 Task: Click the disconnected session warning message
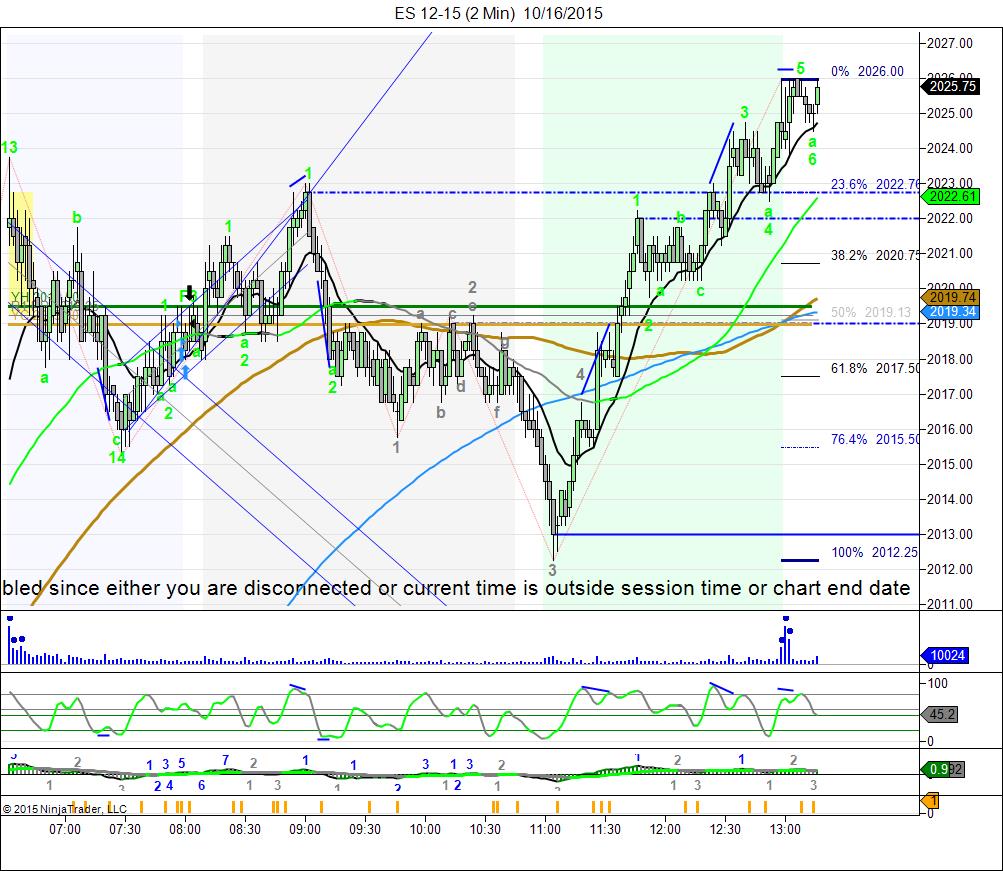(x=456, y=588)
